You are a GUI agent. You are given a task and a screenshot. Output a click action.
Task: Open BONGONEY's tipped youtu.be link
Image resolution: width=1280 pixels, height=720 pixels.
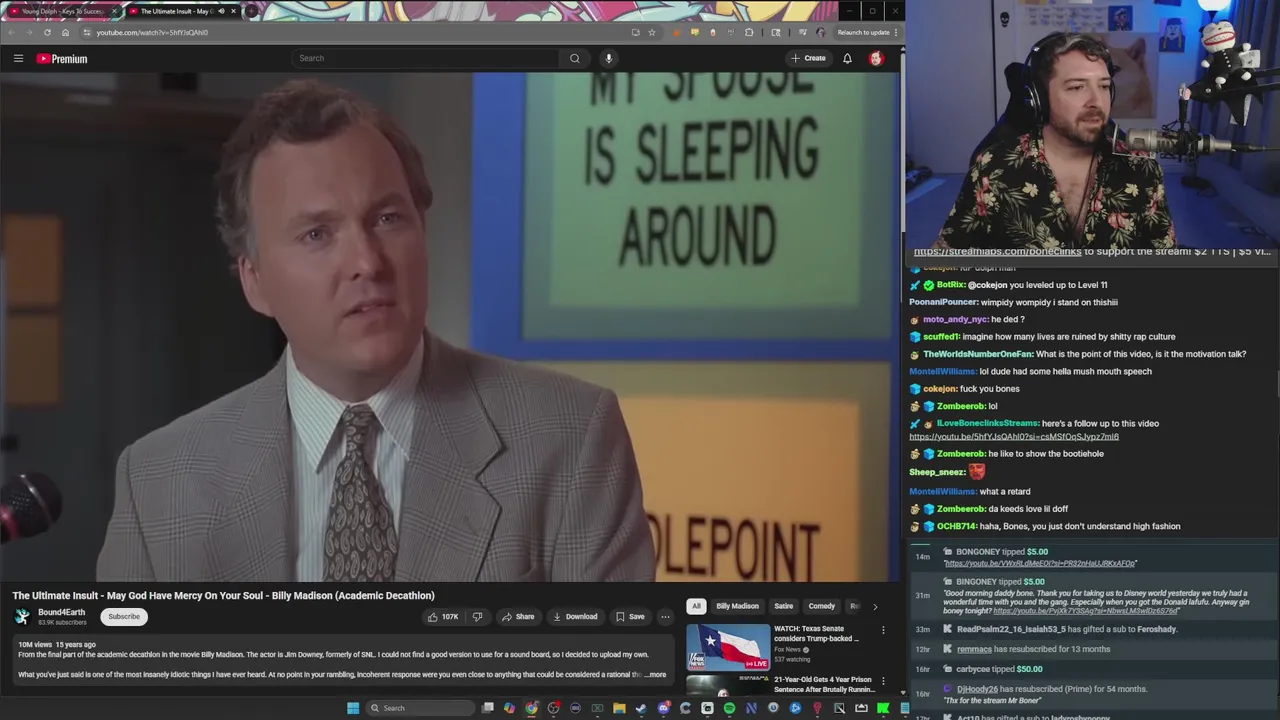coord(1040,563)
